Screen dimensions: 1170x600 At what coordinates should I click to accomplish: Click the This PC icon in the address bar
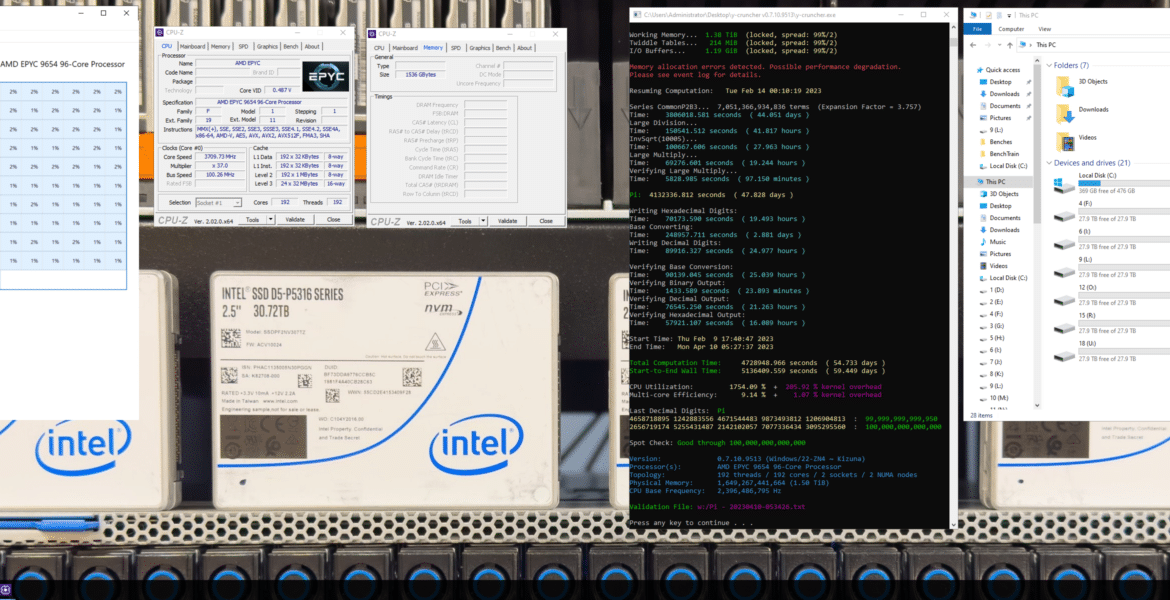pyautogui.click(x=1024, y=45)
